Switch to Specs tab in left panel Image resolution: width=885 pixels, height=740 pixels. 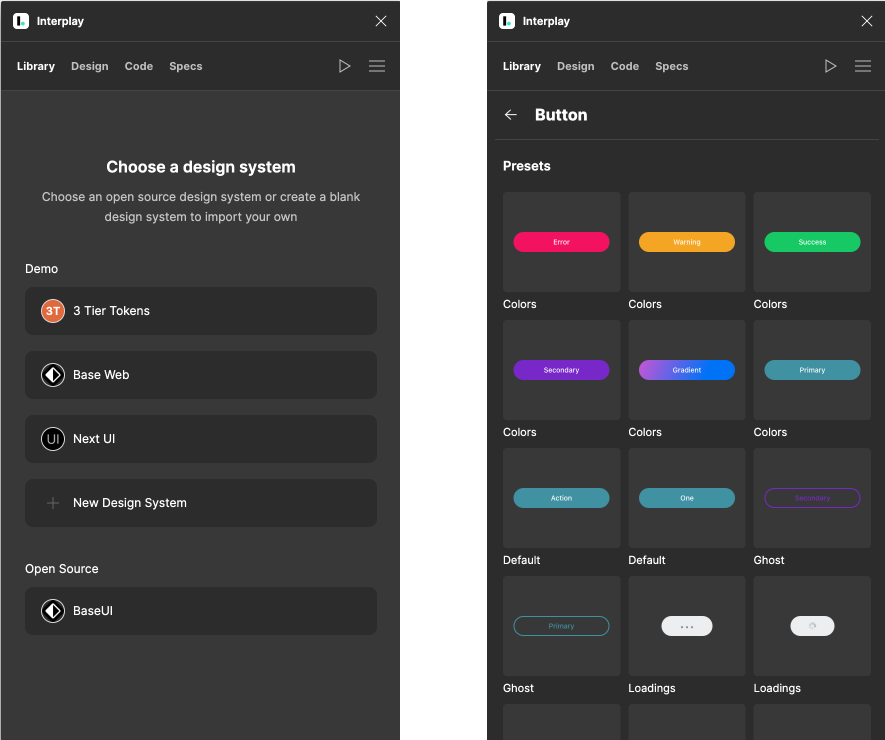pos(186,66)
